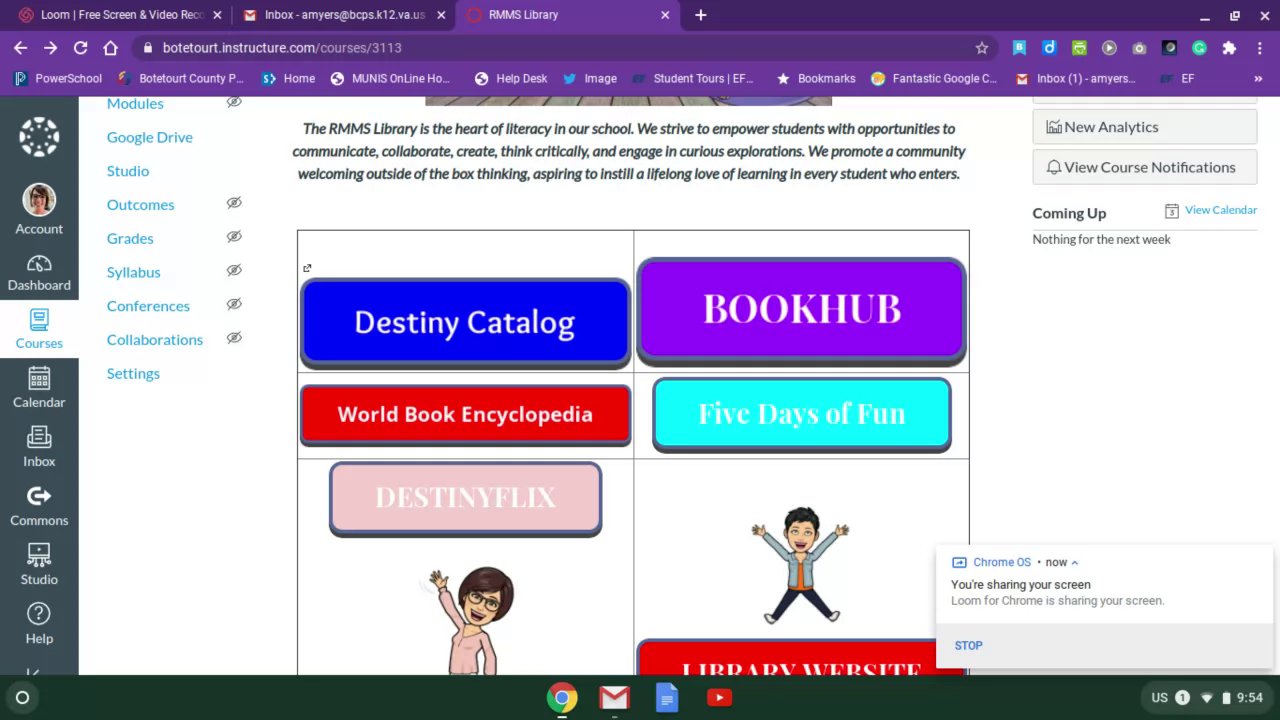Screen dimensions: 1280x720
Task: Click the green Grammarly extension icon
Action: point(1199,48)
